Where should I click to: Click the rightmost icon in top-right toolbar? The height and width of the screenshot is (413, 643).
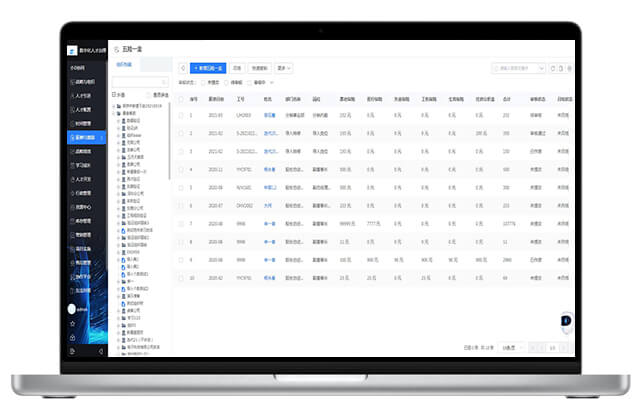point(570,68)
